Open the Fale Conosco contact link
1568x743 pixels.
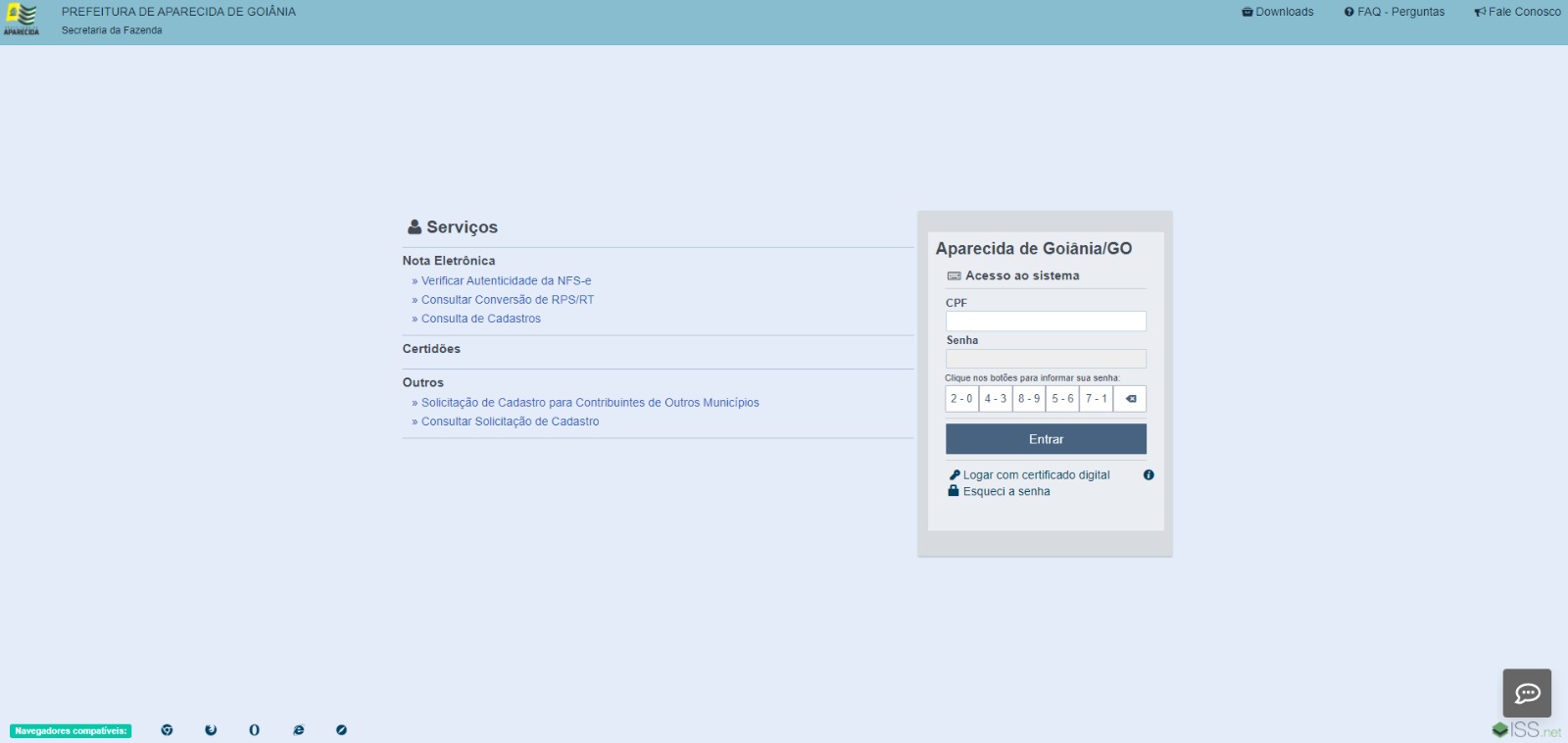(1517, 12)
